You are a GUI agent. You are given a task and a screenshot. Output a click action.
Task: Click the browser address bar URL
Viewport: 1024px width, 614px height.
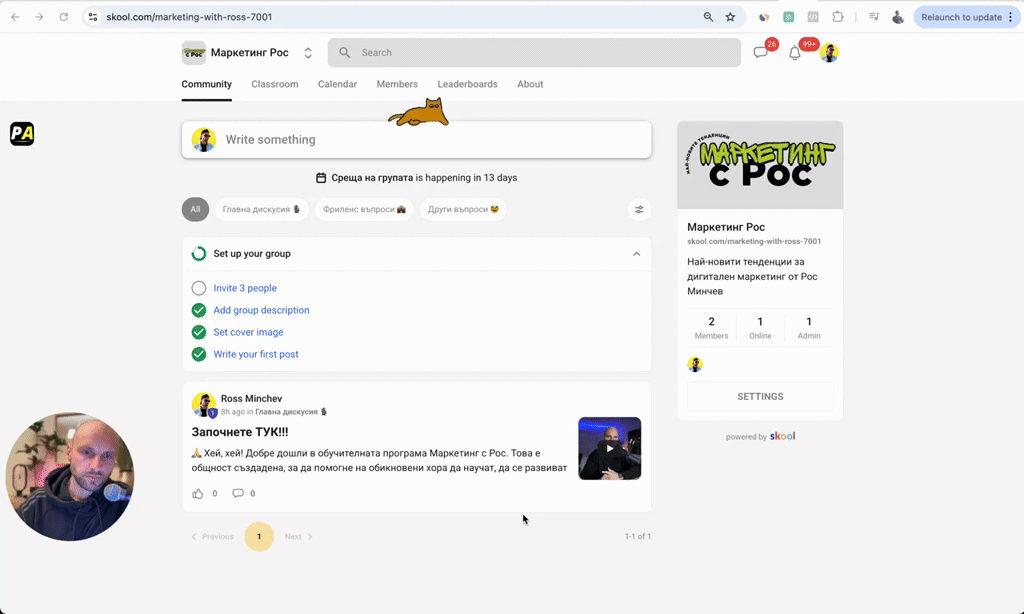point(189,17)
